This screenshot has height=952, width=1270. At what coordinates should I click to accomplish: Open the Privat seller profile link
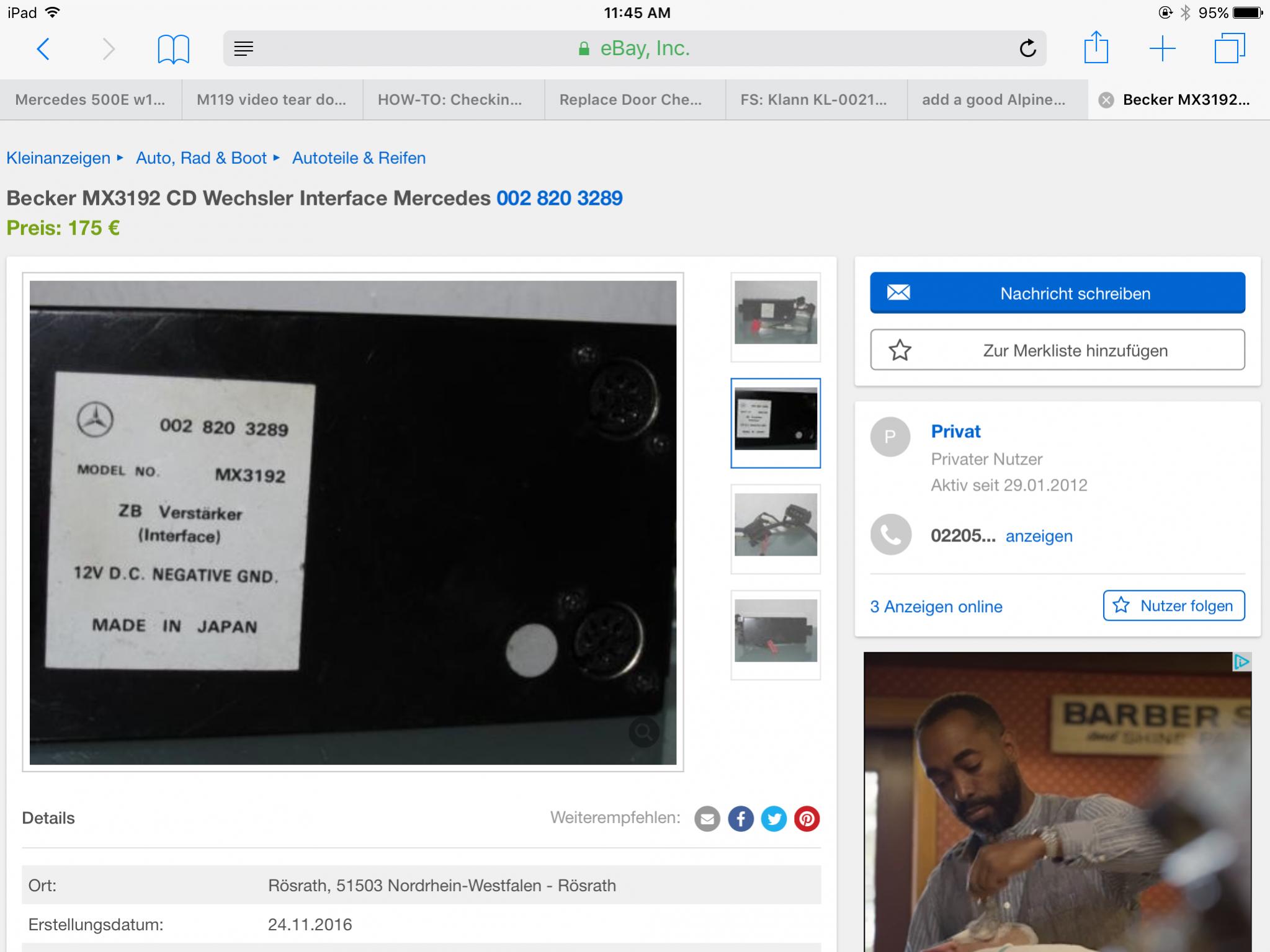(955, 432)
